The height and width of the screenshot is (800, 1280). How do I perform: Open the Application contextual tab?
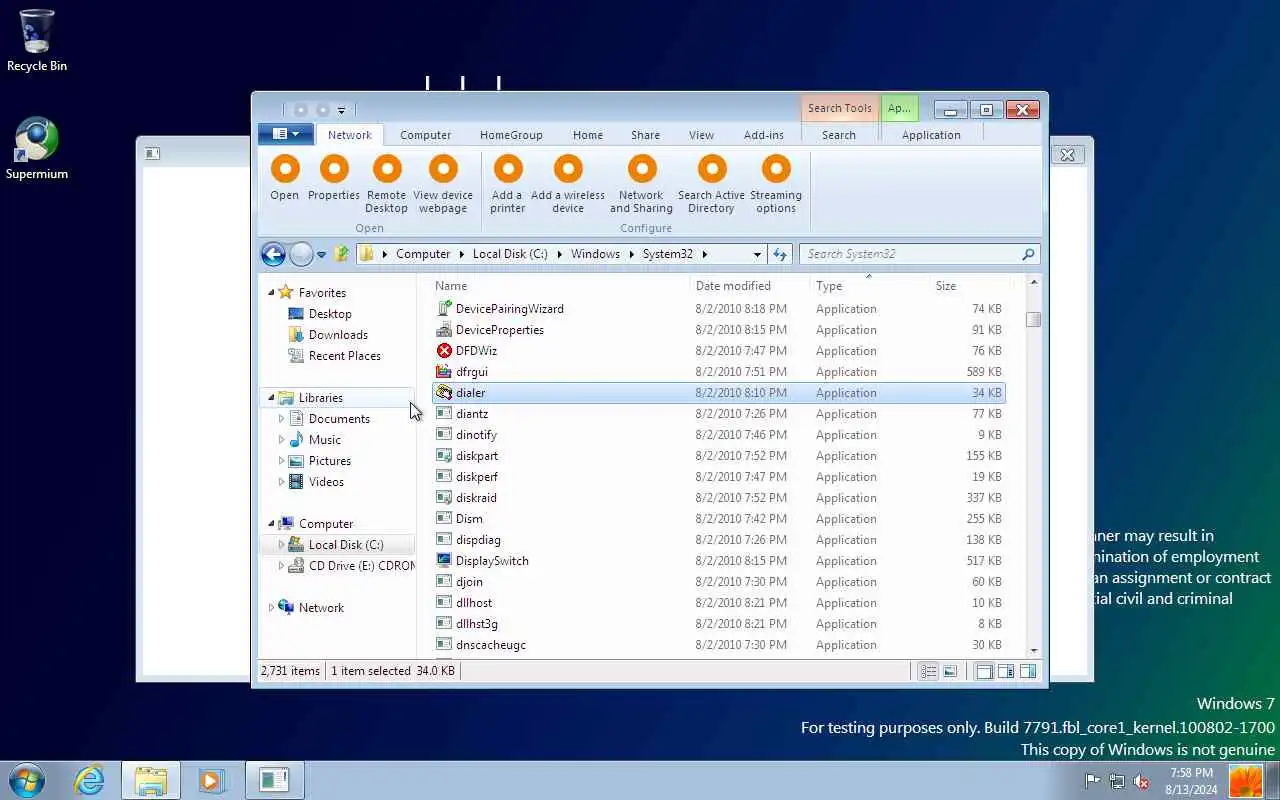(x=931, y=135)
